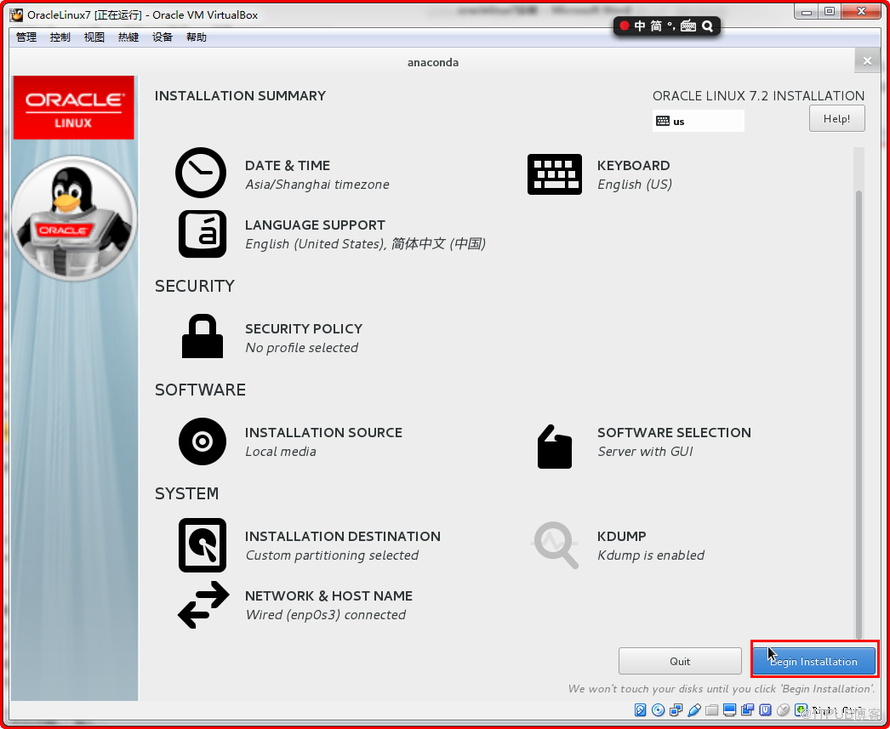The height and width of the screenshot is (729, 890).
Task: Click the network adapters status icon
Action: click(x=676, y=710)
